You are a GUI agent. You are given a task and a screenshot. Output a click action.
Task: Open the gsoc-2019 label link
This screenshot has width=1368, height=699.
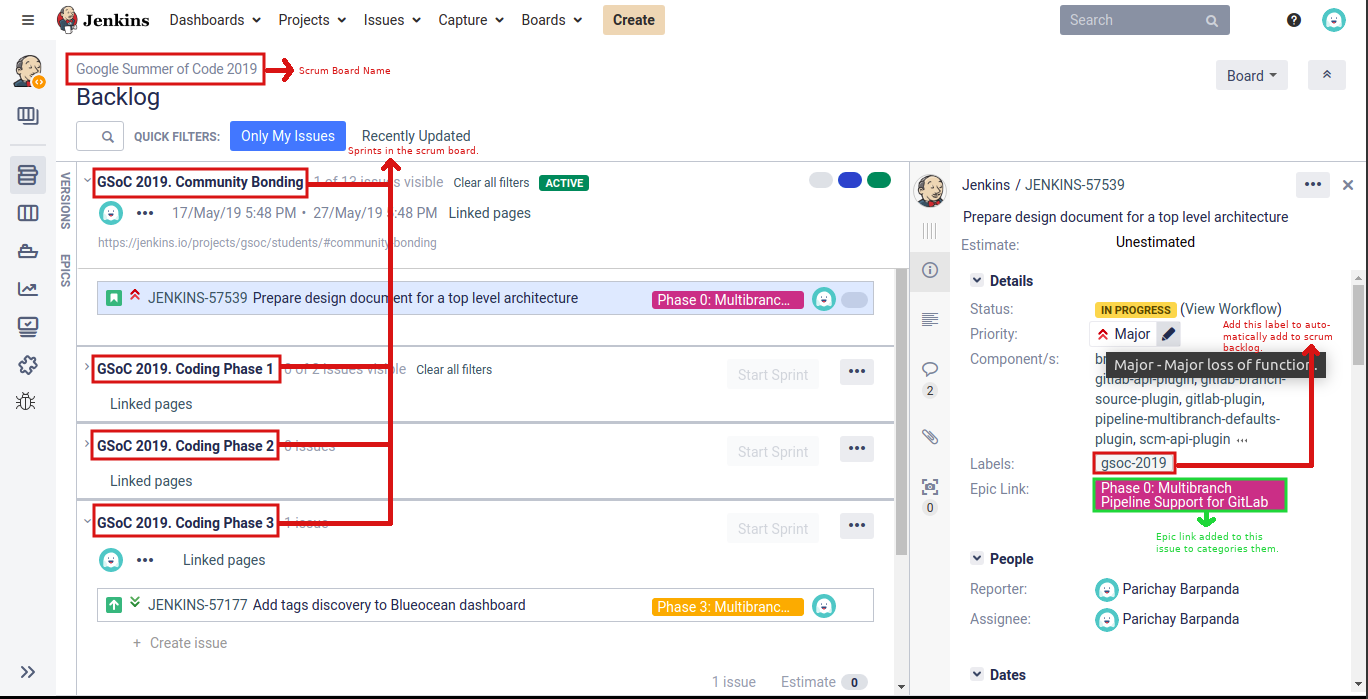tap(1134, 463)
